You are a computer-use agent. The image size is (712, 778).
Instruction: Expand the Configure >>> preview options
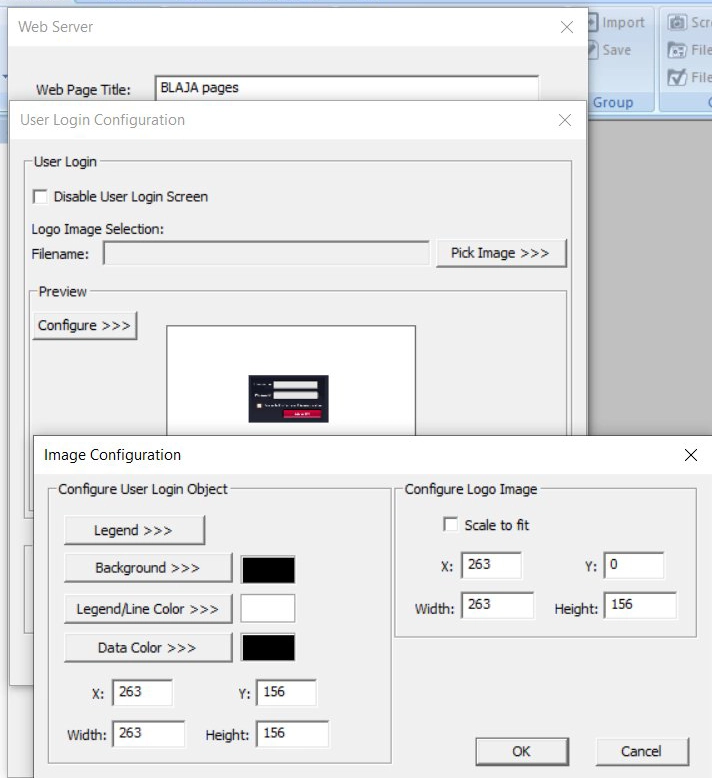pyautogui.click(x=84, y=326)
